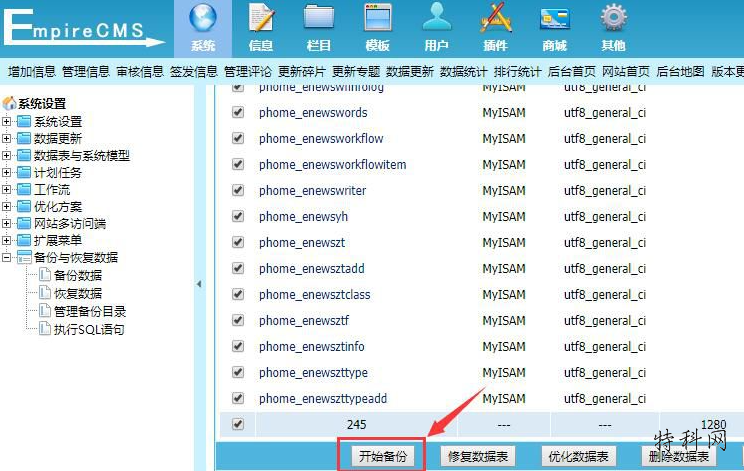Uncheck phome_enewszttypeadd table checkbox

[238, 398]
